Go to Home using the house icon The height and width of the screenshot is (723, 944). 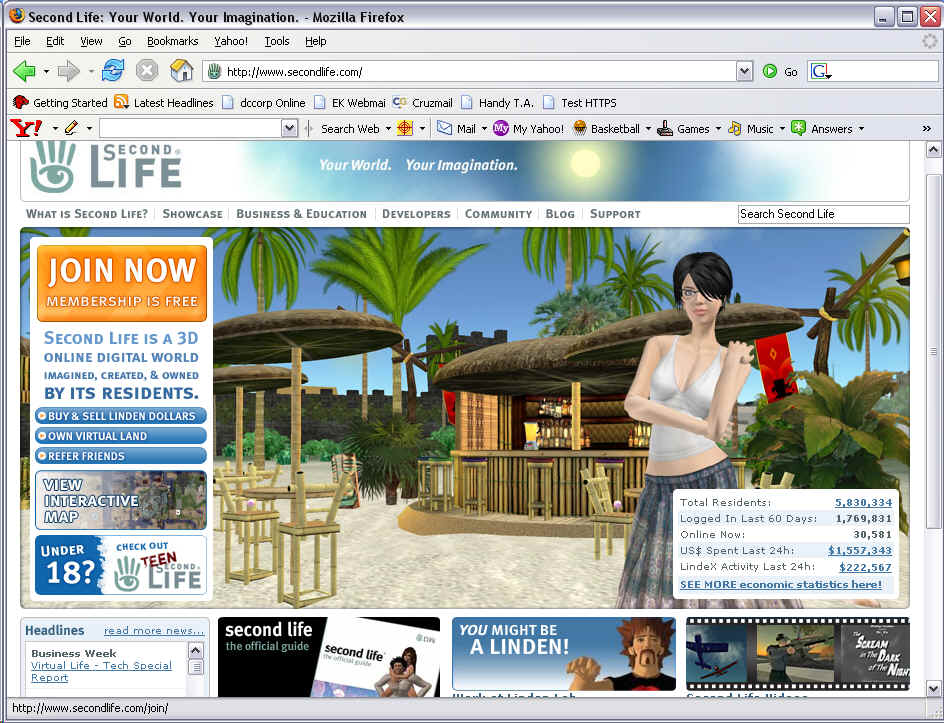pos(181,71)
